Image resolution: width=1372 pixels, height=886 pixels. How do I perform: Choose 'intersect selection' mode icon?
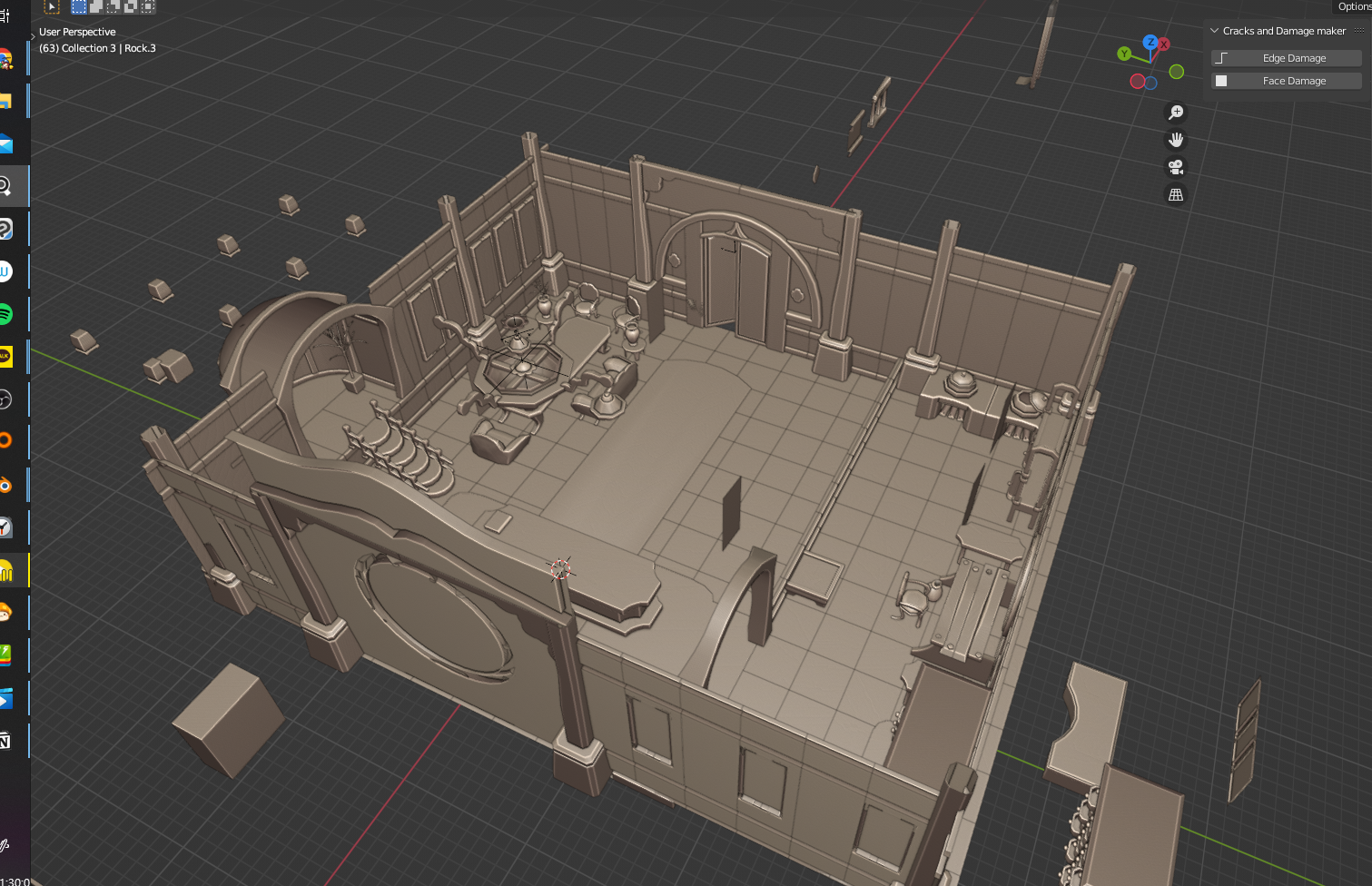(148, 6)
